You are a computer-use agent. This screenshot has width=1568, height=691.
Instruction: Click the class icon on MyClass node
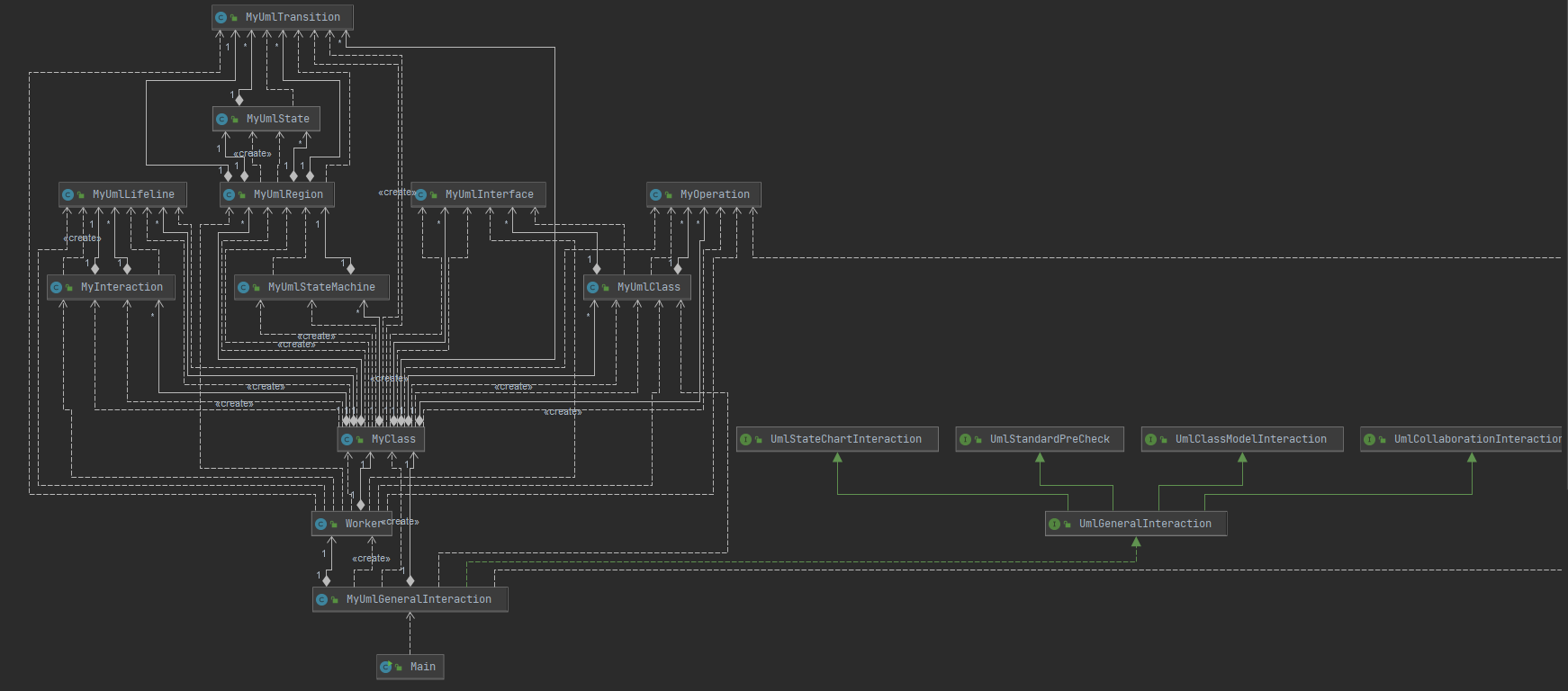click(x=347, y=439)
